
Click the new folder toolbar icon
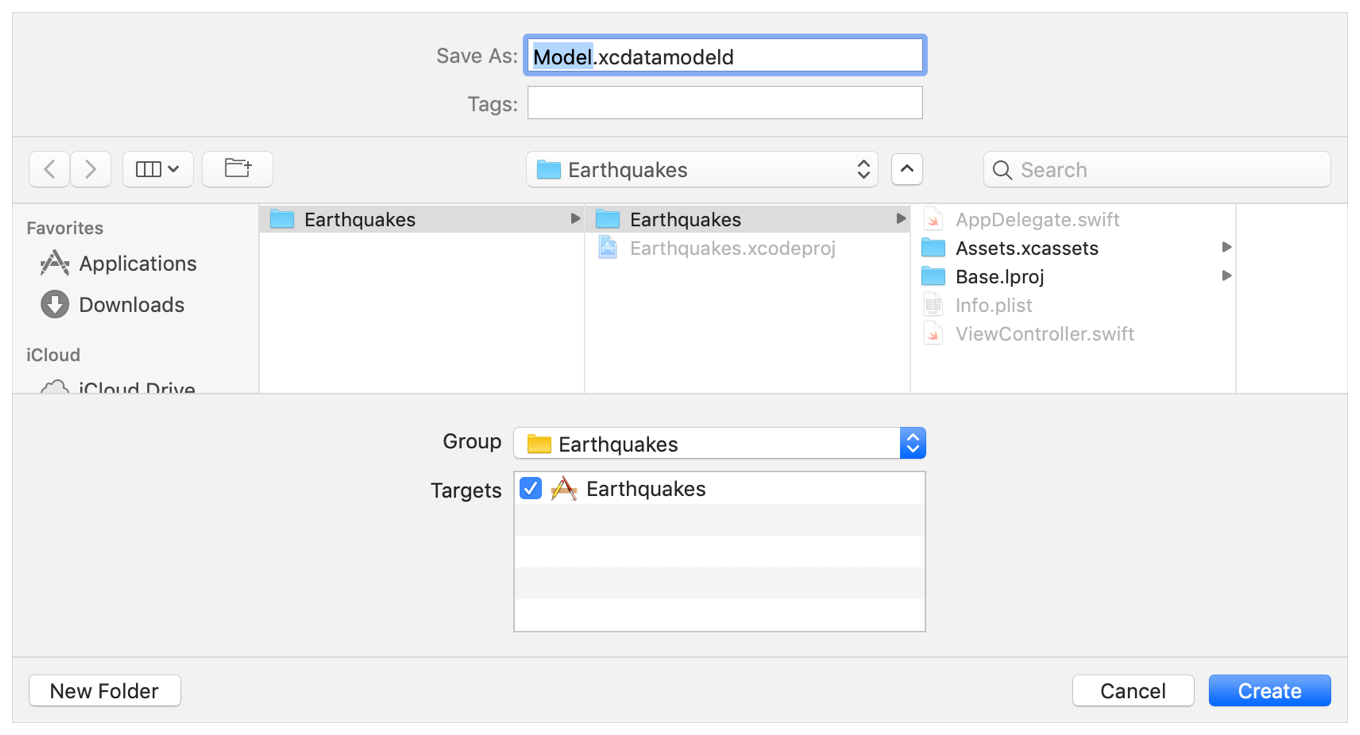(237, 169)
